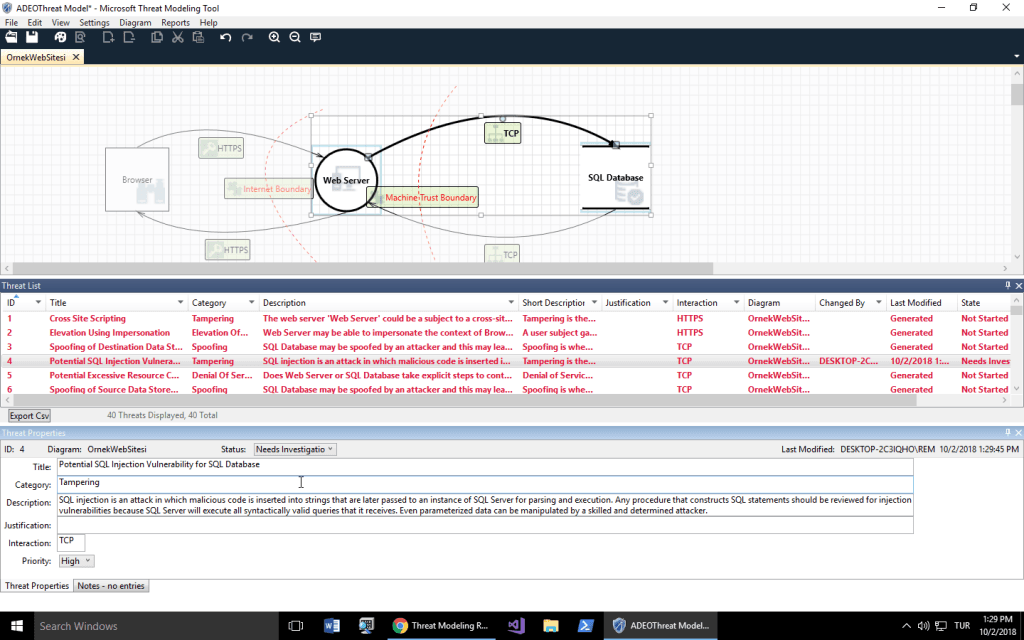Undo the last action
Screen dimensions: 1024x640
click(x=226, y=37)
